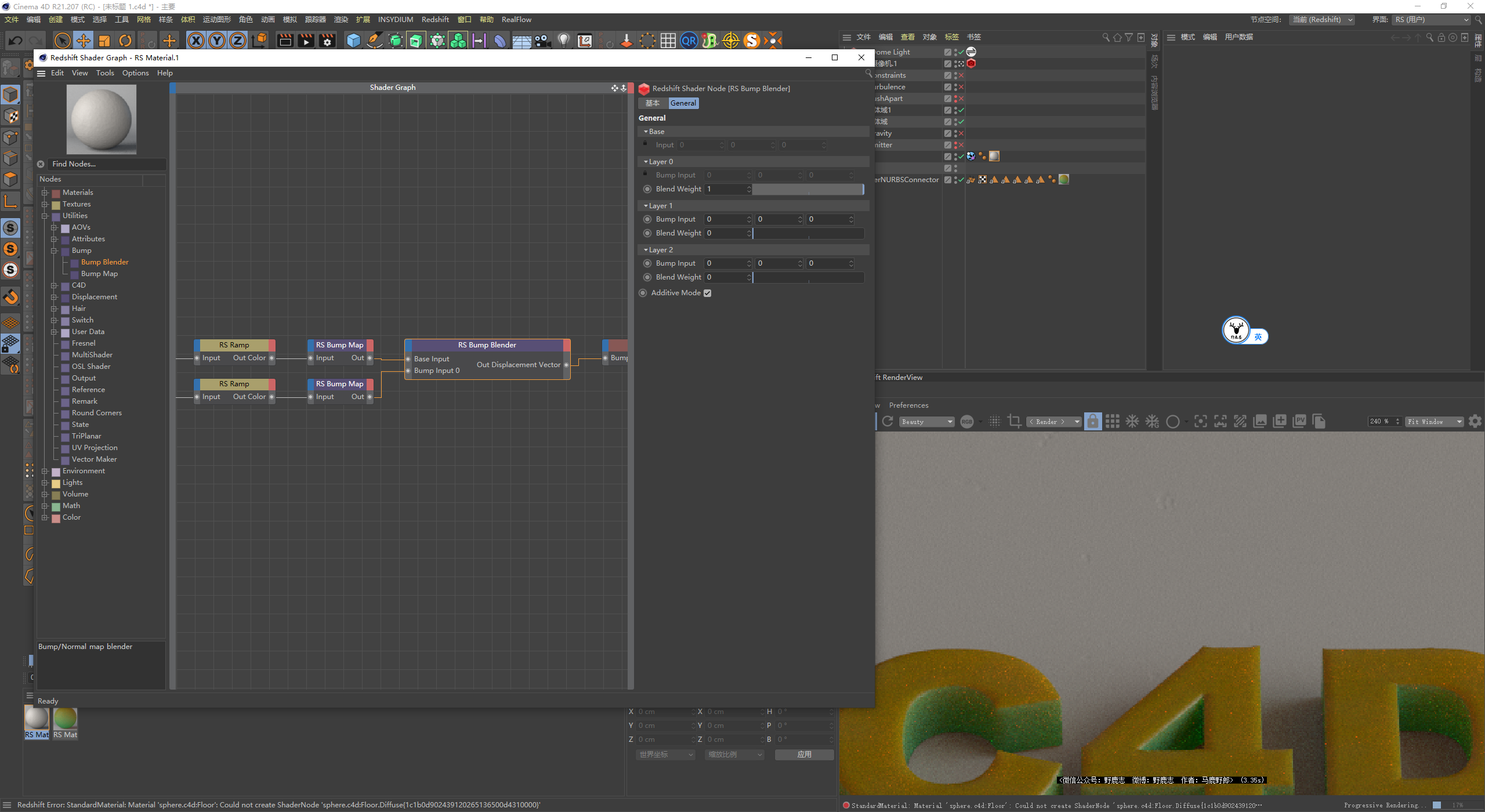Open the Redshift menu in menu bar
The image size is (1485, 812).
434,20
